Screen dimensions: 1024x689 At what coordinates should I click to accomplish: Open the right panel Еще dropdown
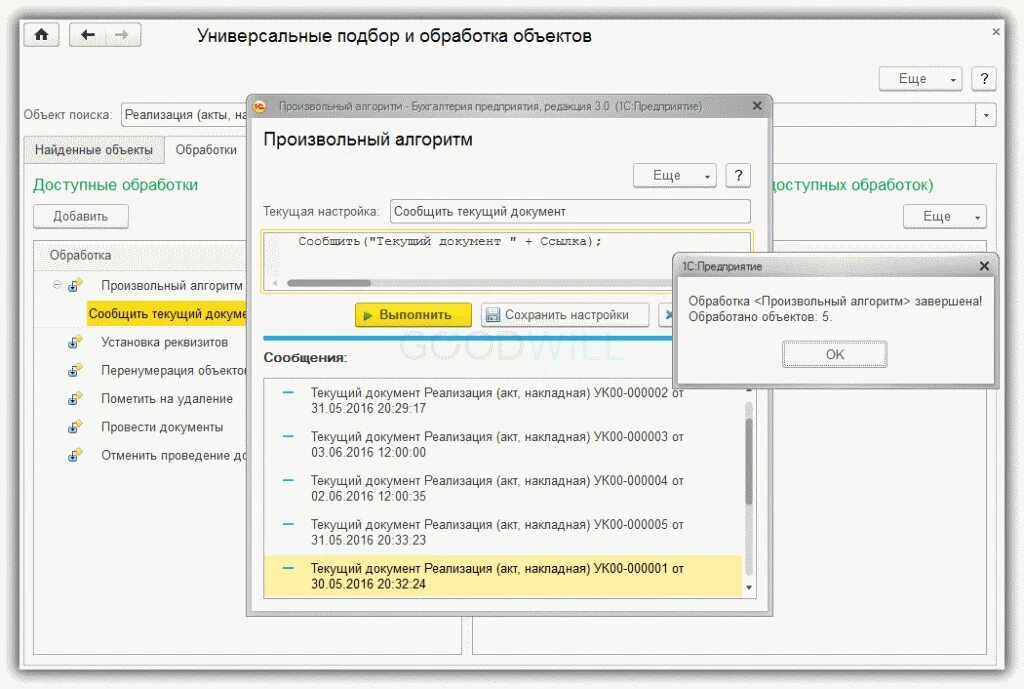click(944, 216)
